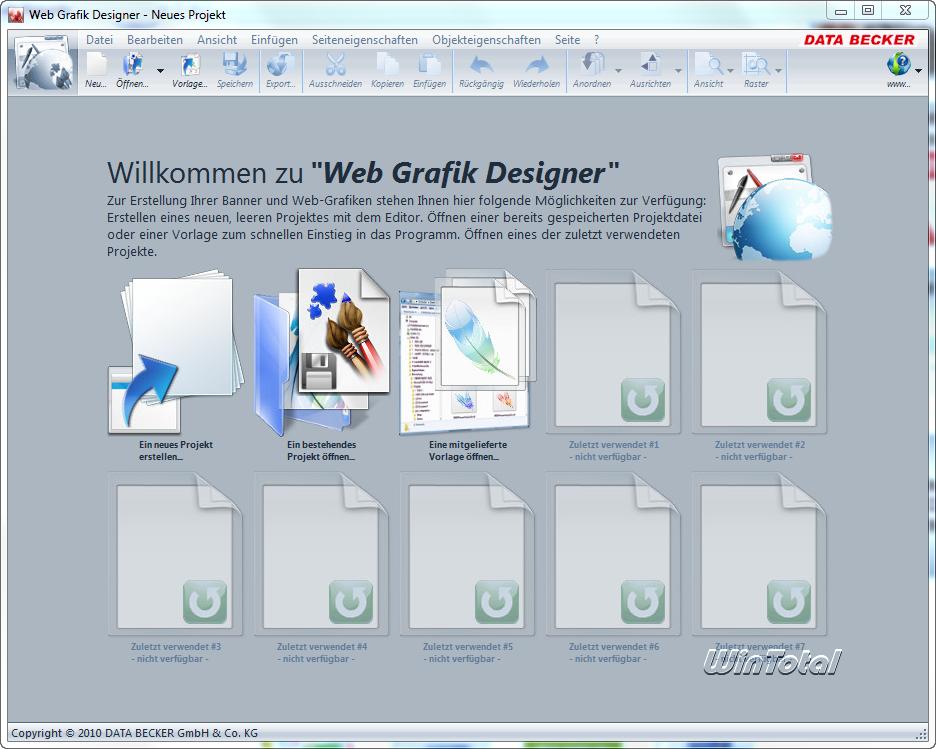This screenshot has height=749, width=936.
Task: Open the Bearbeiten menu
Action: point(155,40)
